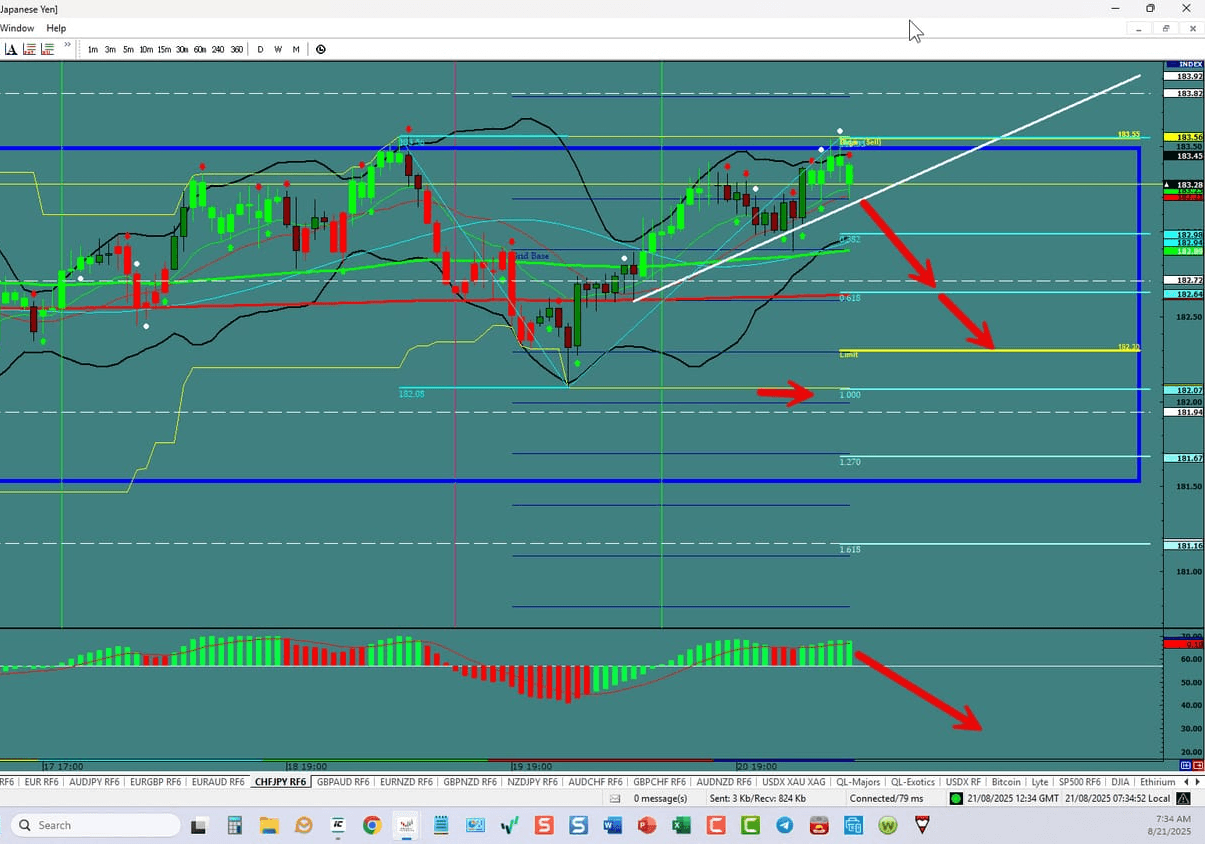
Task: Switch to the GBPAUD RF6 tab
Action: (342, 781)
